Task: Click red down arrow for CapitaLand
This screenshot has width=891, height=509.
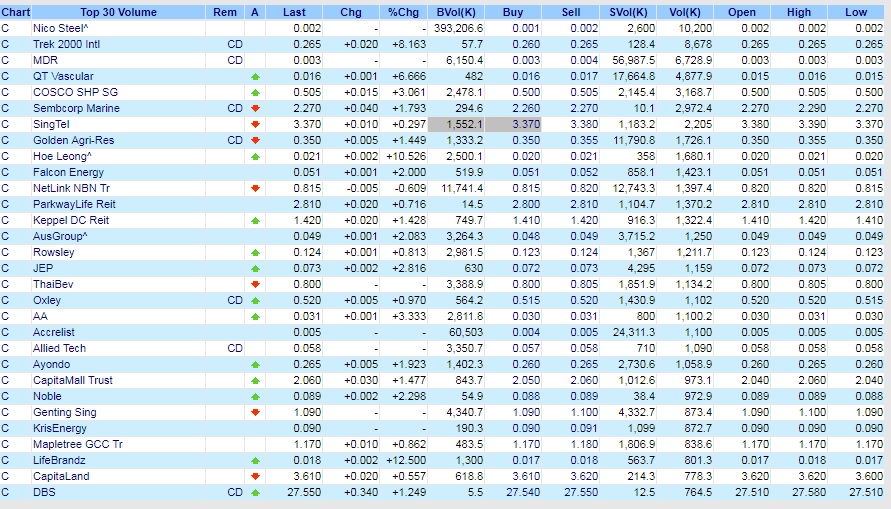Action: click(255, 477)
